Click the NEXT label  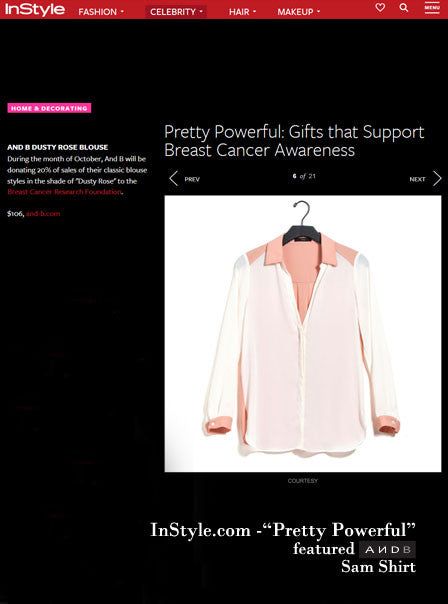click(x=417, y=179)
